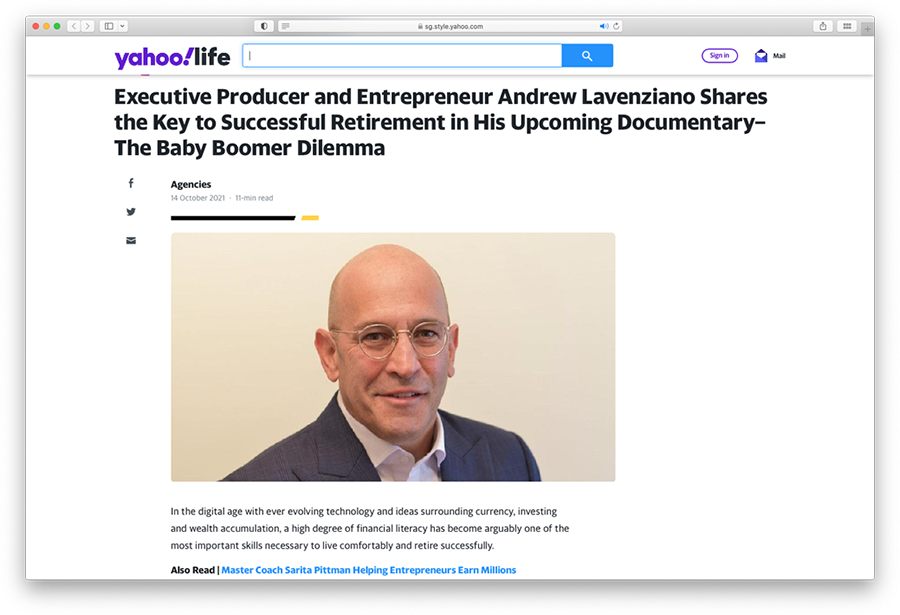This screenshot has width=900, height=615.
Task: Focus the Yahoo search input field
Action: [x=402, y=56]
